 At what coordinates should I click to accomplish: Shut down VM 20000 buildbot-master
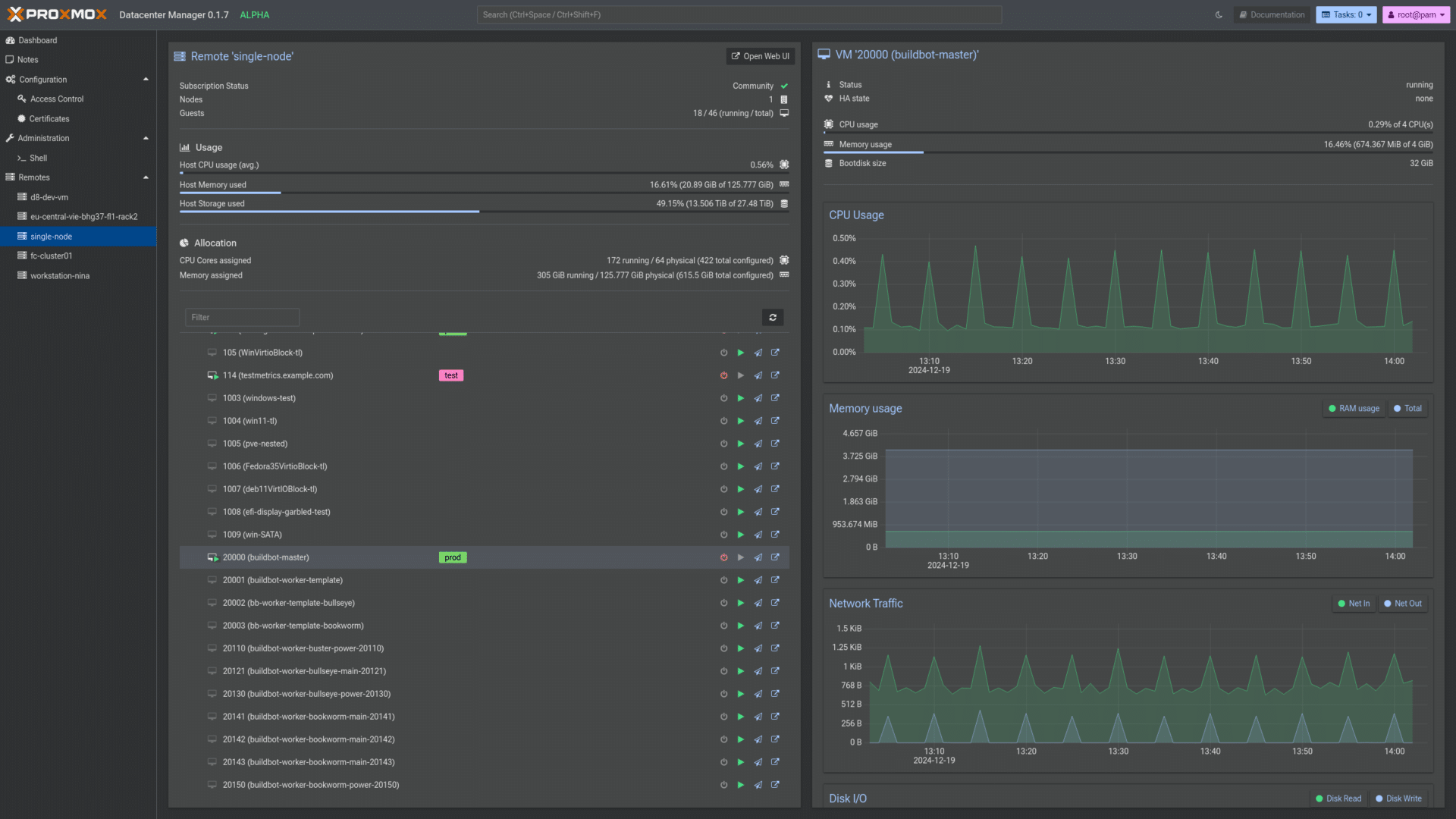(x=723, y=557)
